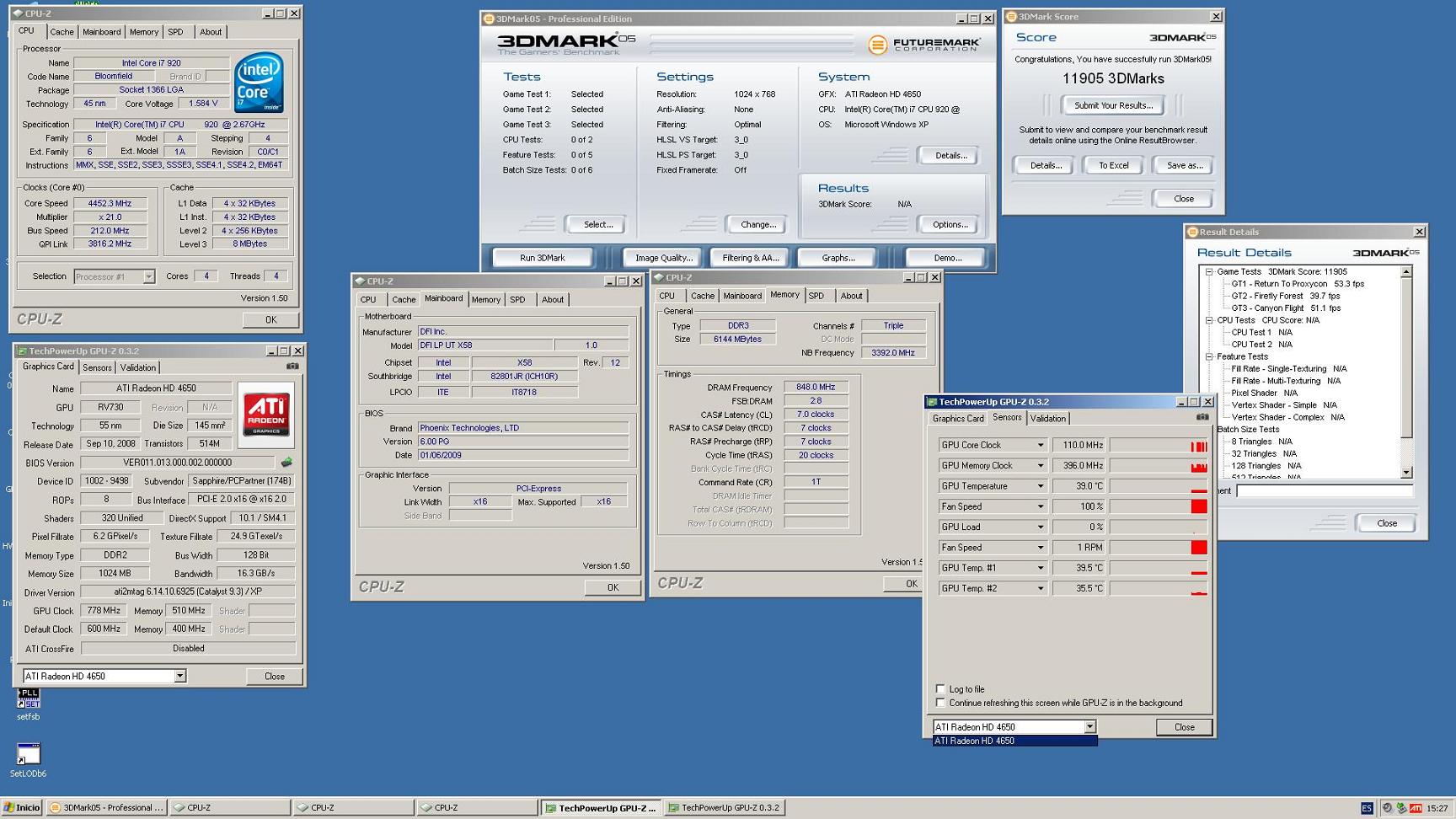Click the Intel Core i7 logo in CPU-Z

(259, 83)
